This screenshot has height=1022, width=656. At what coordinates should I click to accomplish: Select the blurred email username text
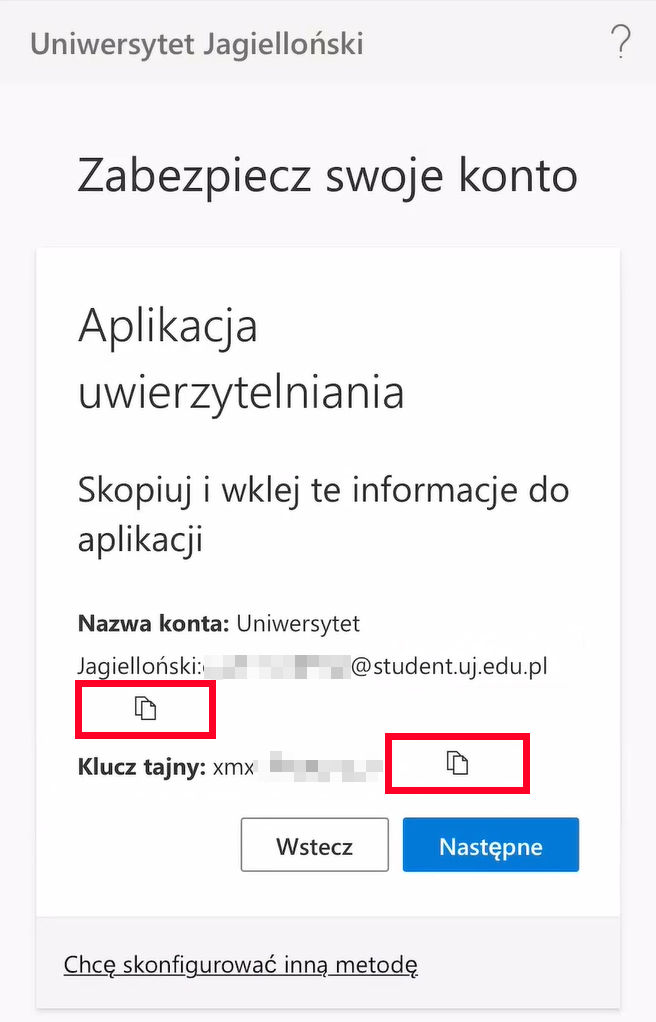(x=276, y=667)
